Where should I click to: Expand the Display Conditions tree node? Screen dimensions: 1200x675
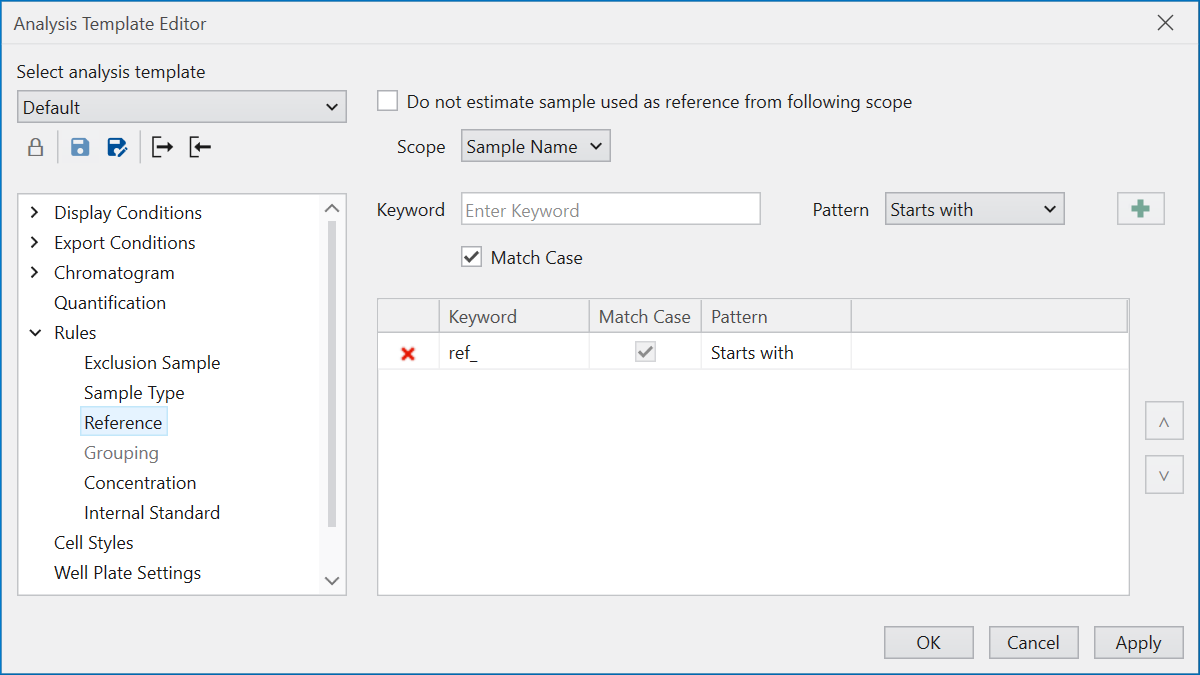35,213
